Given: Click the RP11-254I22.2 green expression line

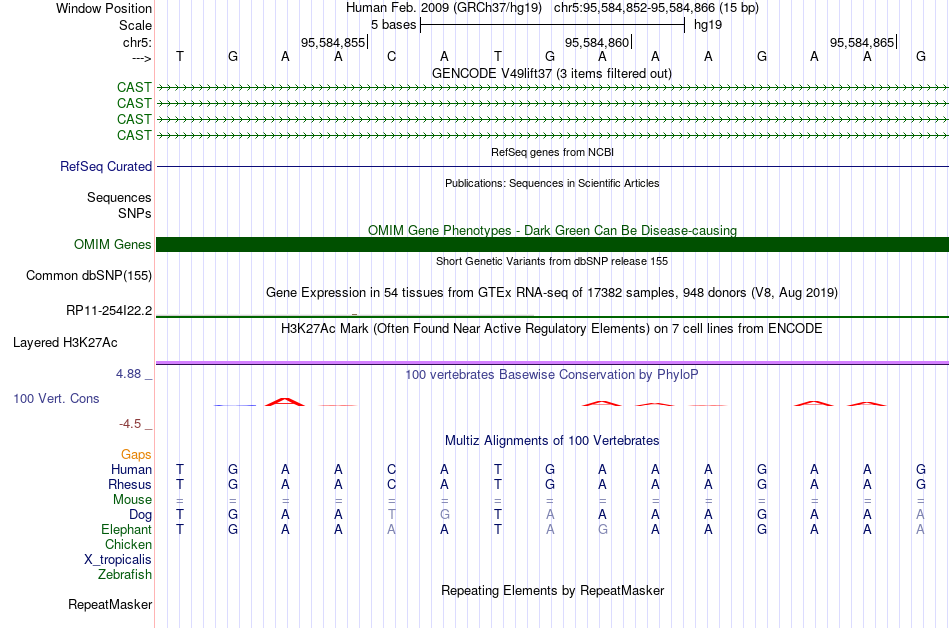Looking at the screenshot, I should point(552,317).
